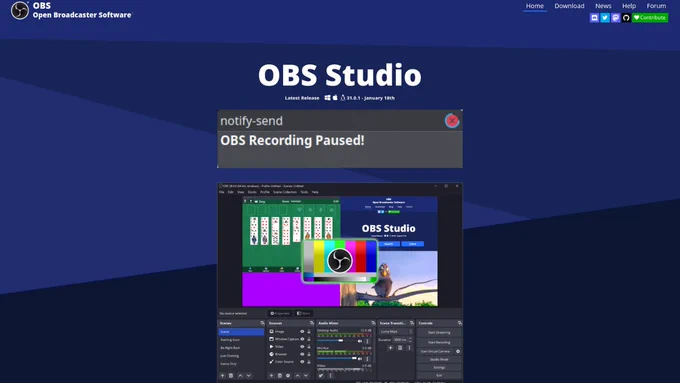
Task: Click the OBS logo in the header
Action: click(20, 10)
